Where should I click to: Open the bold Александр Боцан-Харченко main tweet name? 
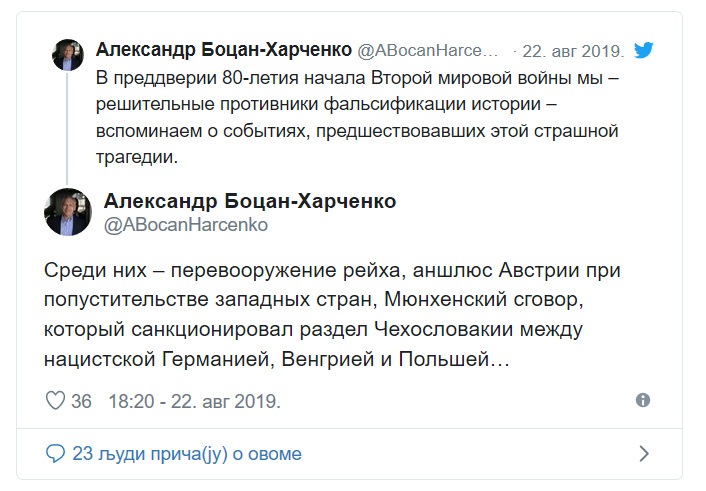pos(250,201)
